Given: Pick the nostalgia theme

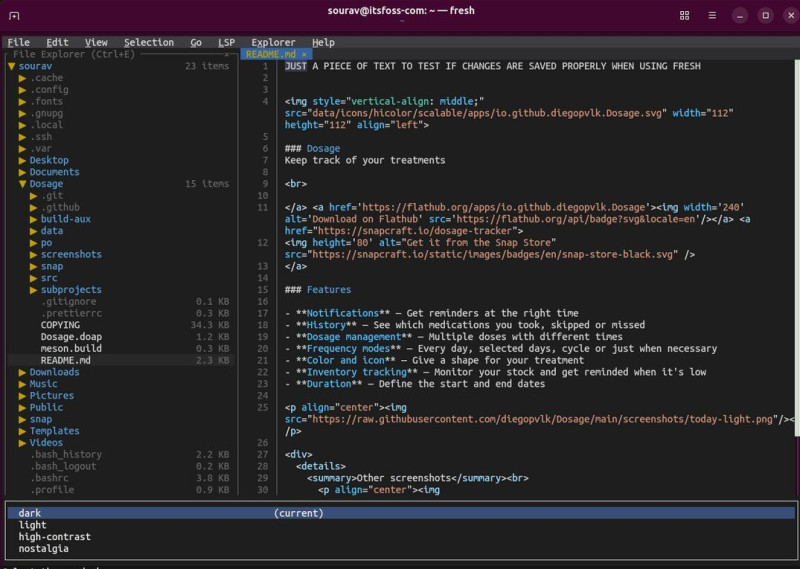Looking at the screenshot, I should tap(43, 549).
